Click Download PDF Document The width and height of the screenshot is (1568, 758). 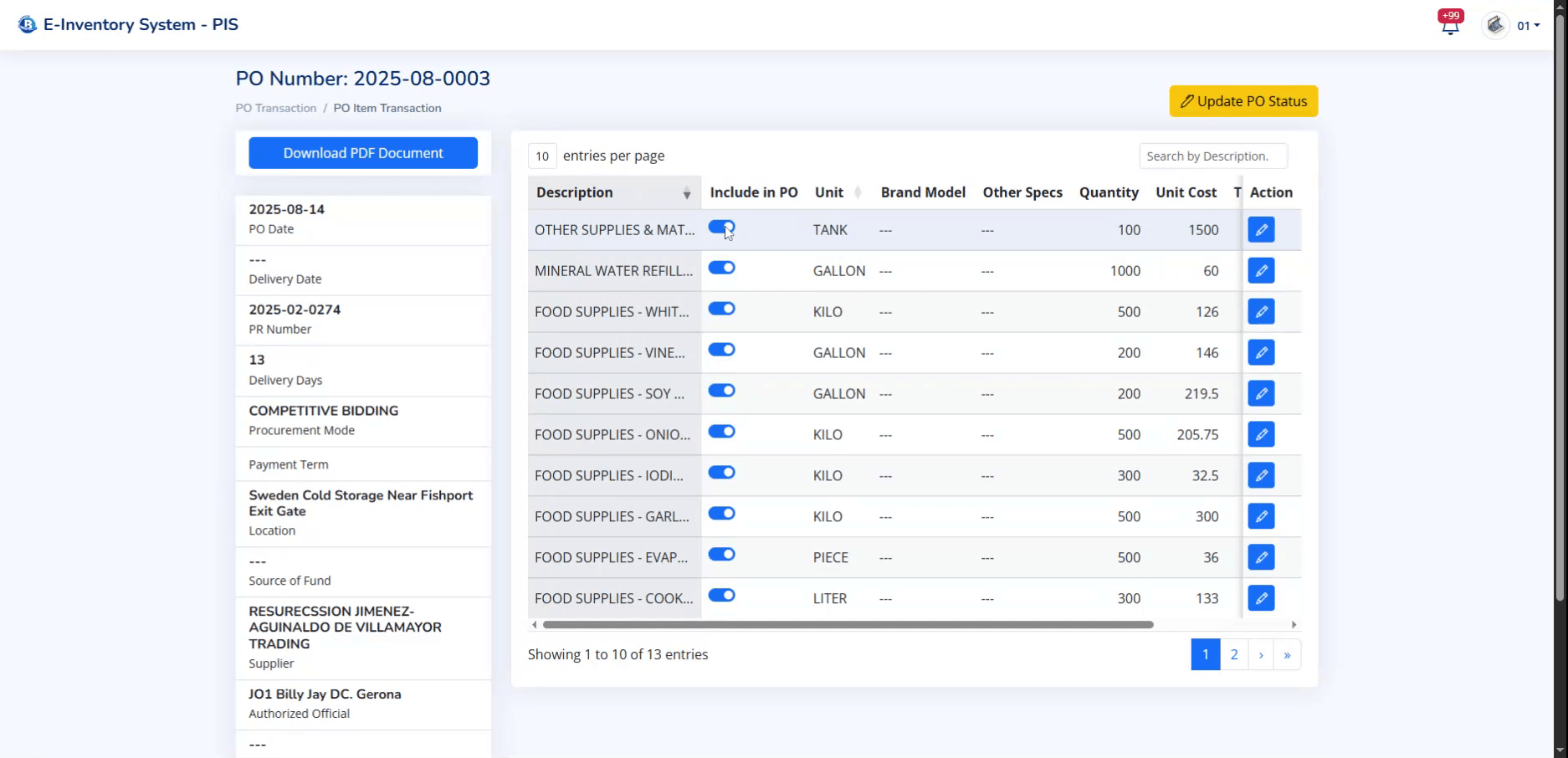(x=362, y=153)
